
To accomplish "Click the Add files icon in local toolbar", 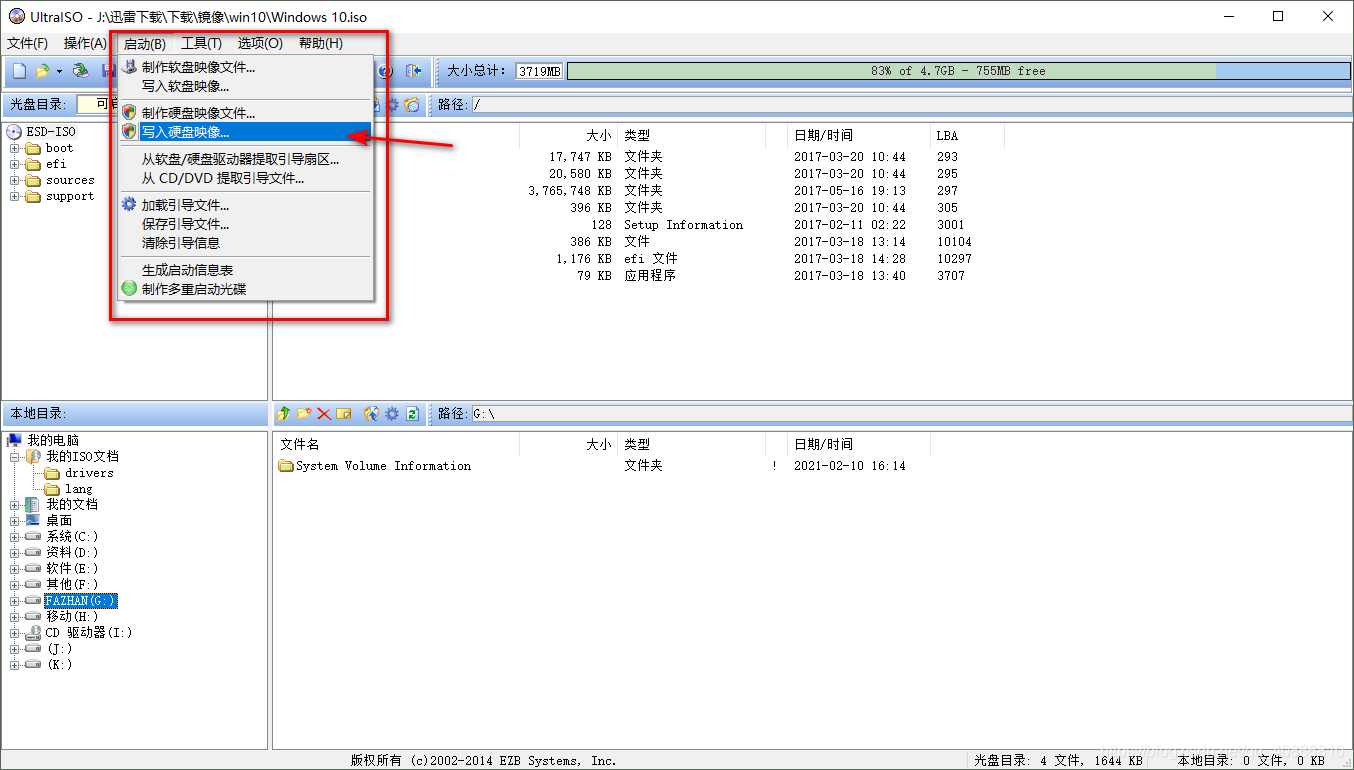I will coord(372,413).
